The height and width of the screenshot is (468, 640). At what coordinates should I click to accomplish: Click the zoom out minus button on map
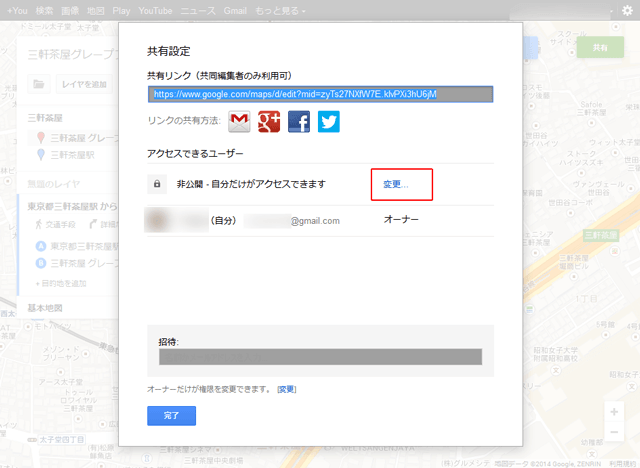click(x=614, y=432)
